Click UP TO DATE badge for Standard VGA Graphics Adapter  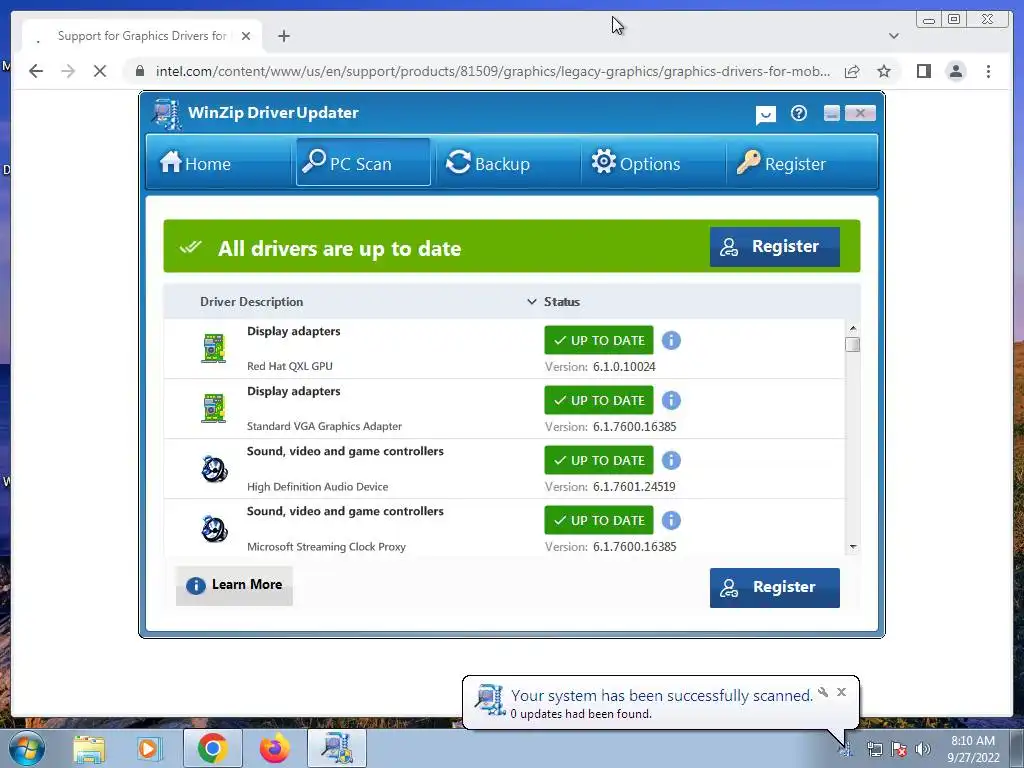tap(599, 400)
